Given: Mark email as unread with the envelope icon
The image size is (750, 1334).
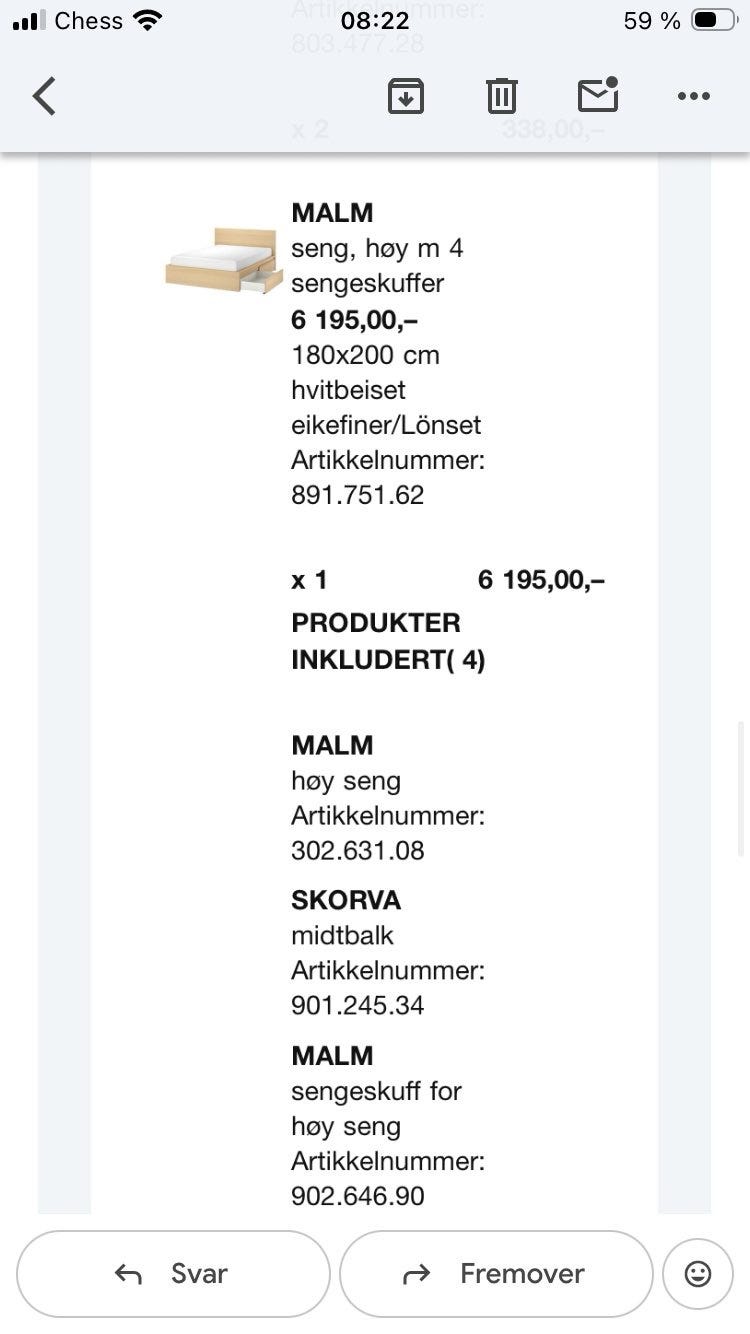Looking at the screenshot, I should (x=598, y=95).
